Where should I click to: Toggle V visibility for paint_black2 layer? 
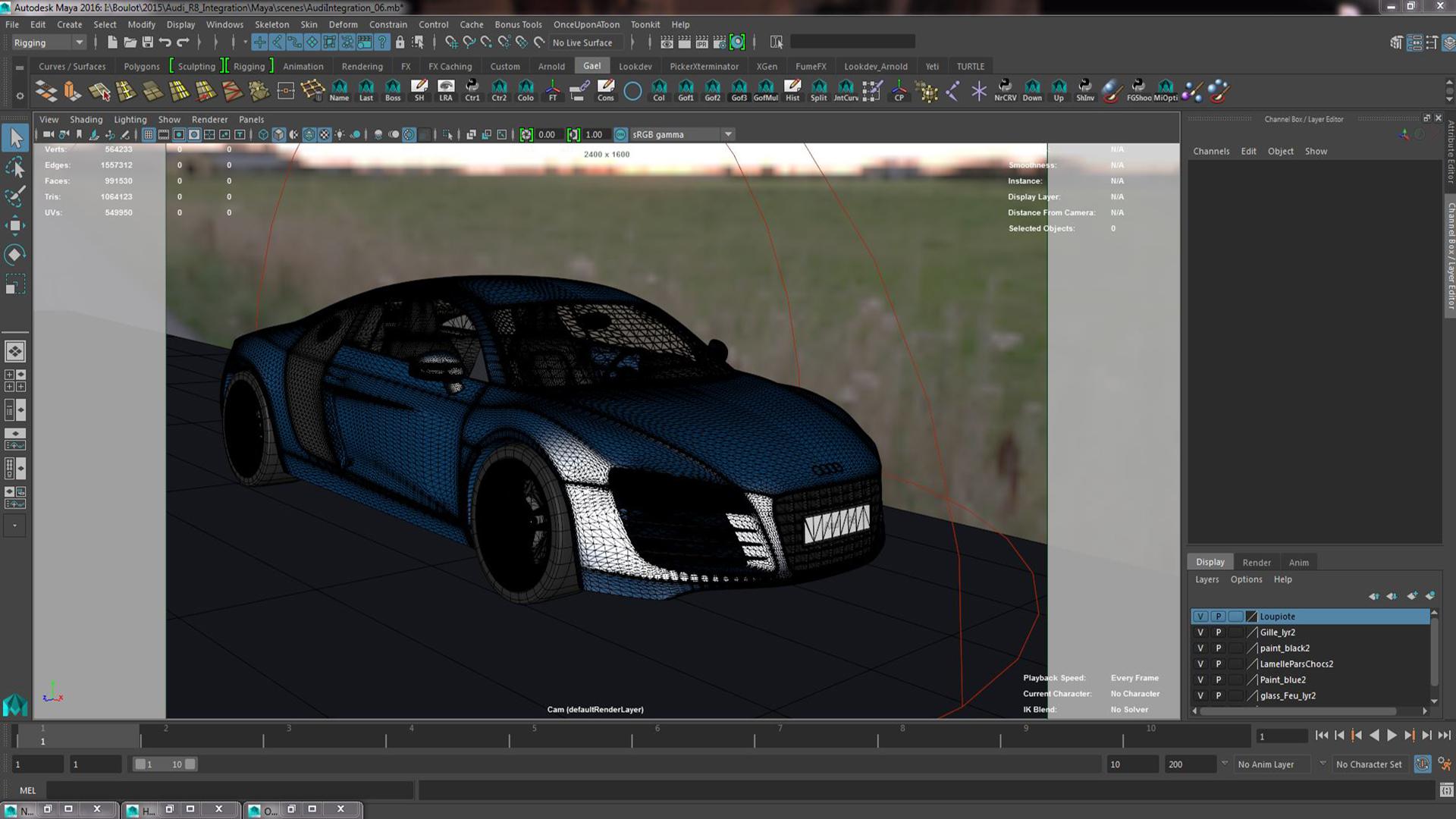[x=1200, y=648]
